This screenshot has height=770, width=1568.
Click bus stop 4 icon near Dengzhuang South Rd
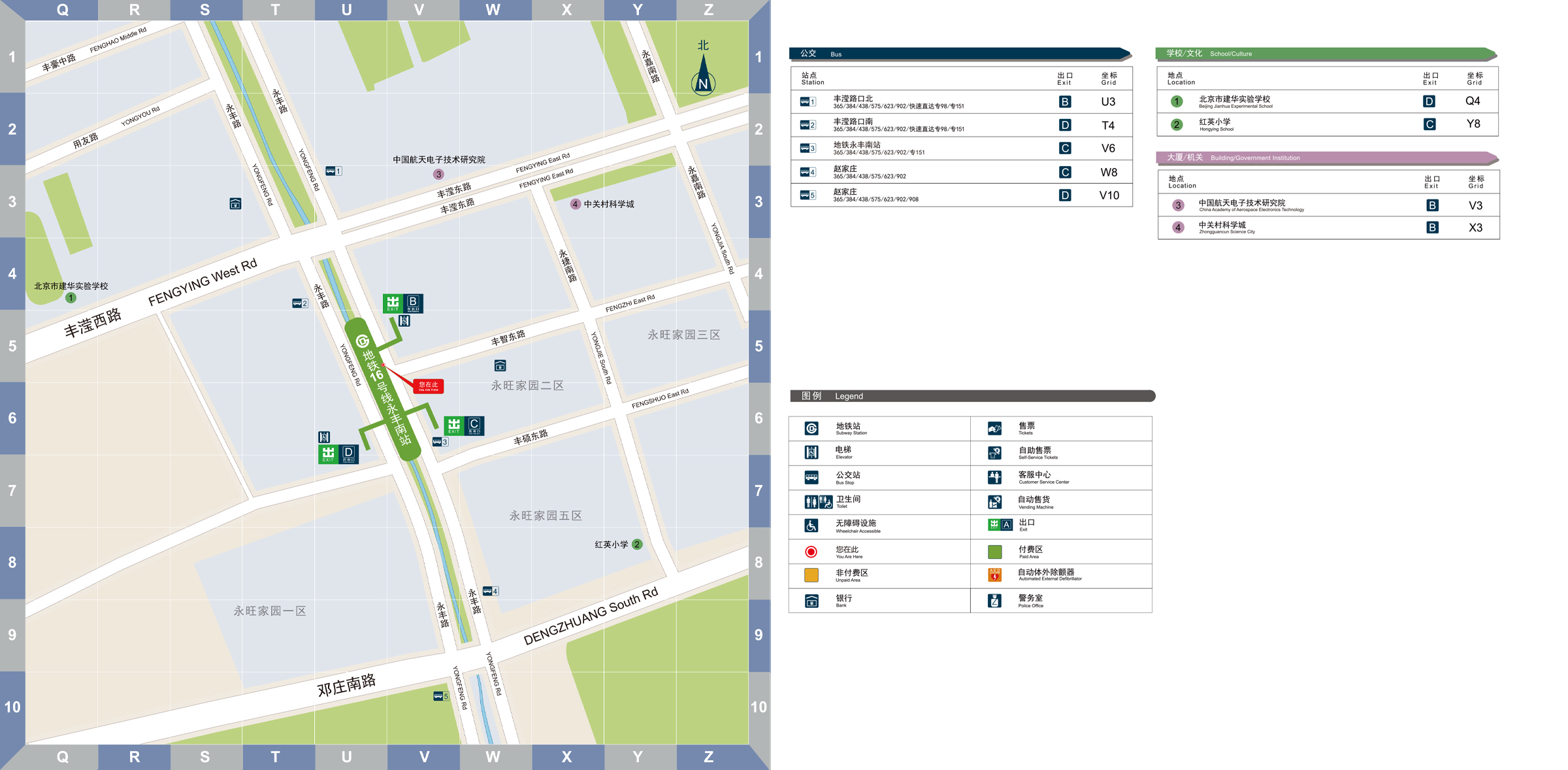pyautogui.click(x=490, y=591)
